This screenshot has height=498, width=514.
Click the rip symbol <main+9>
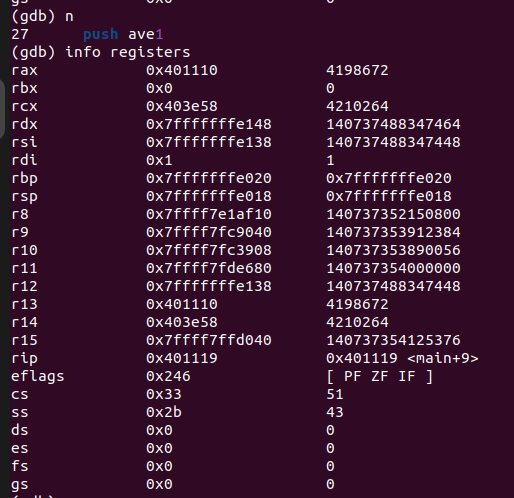(443, 358)
